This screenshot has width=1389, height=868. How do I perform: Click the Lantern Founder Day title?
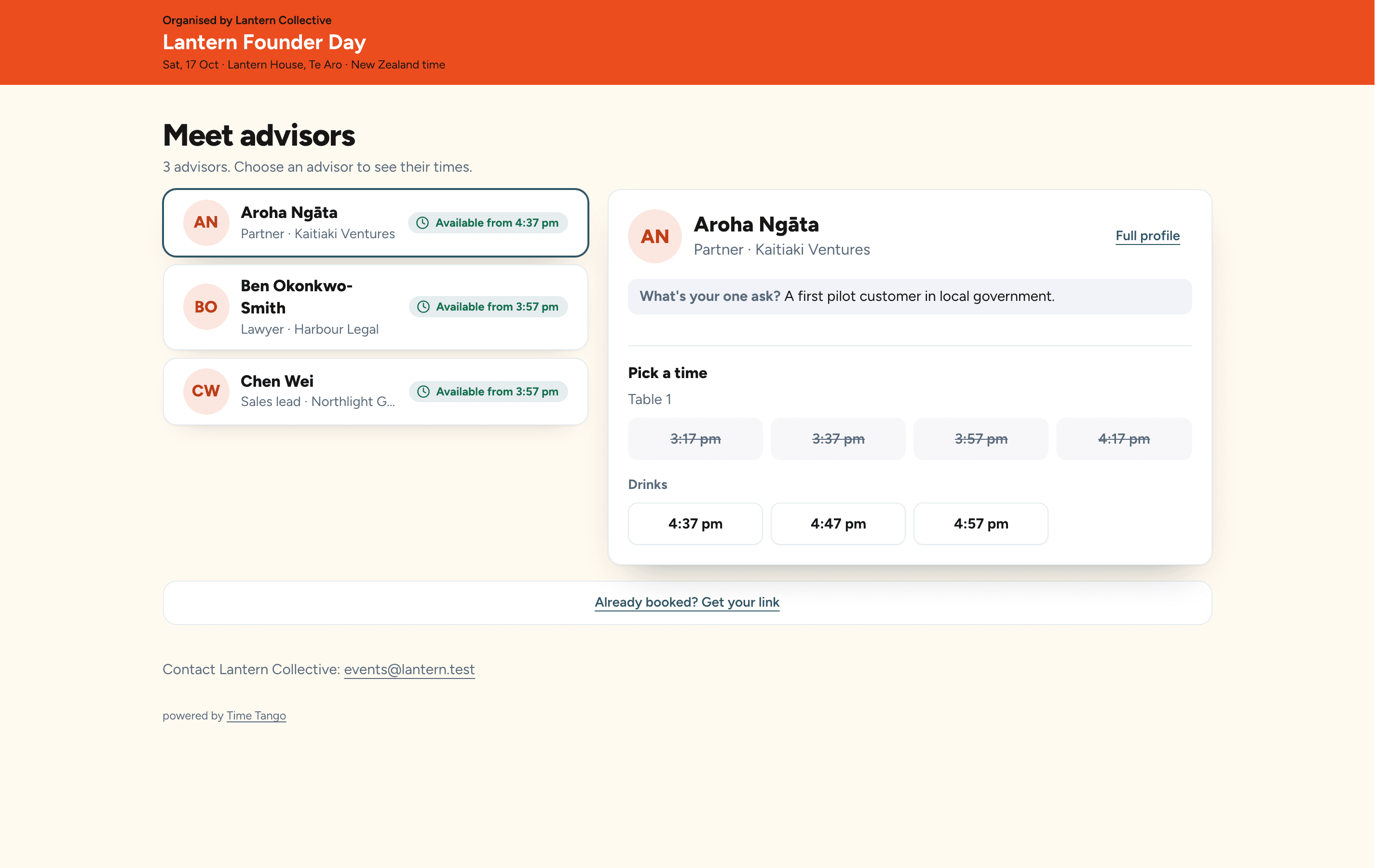264,42
